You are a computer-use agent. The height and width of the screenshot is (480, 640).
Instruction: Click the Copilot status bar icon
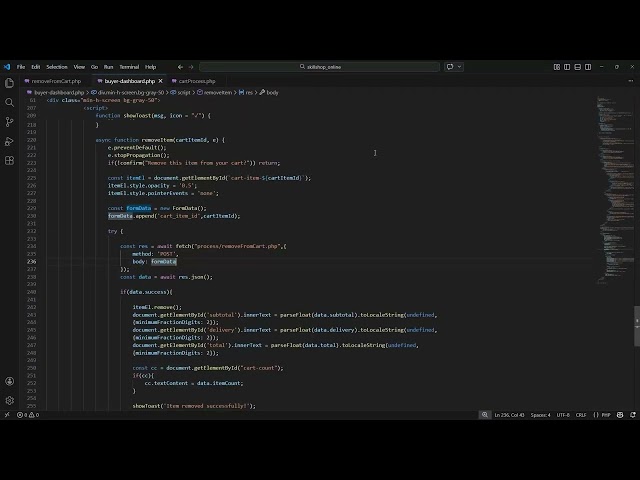click(x=620, y=415)
